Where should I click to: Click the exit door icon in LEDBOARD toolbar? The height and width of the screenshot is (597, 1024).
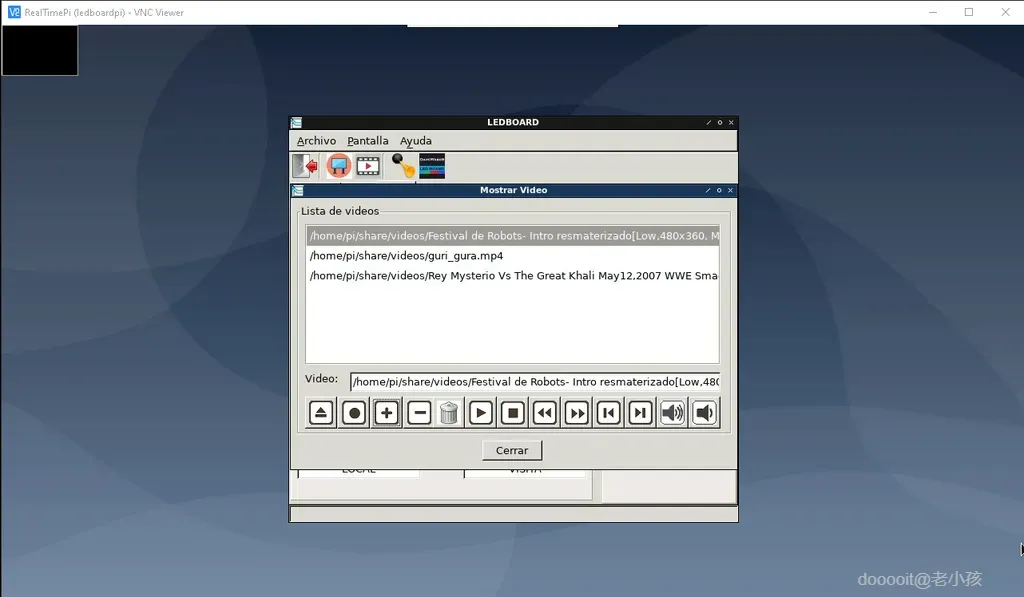coord(305,166)
